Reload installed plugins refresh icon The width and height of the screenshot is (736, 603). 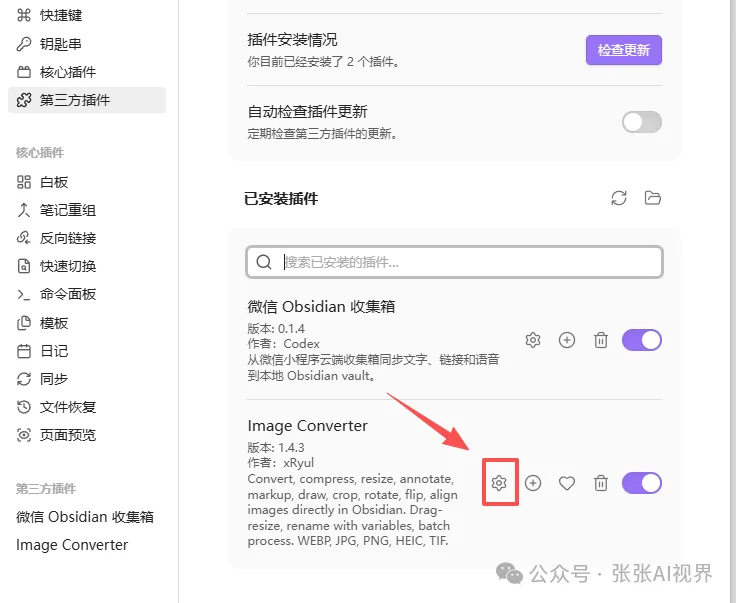[619, 198]
